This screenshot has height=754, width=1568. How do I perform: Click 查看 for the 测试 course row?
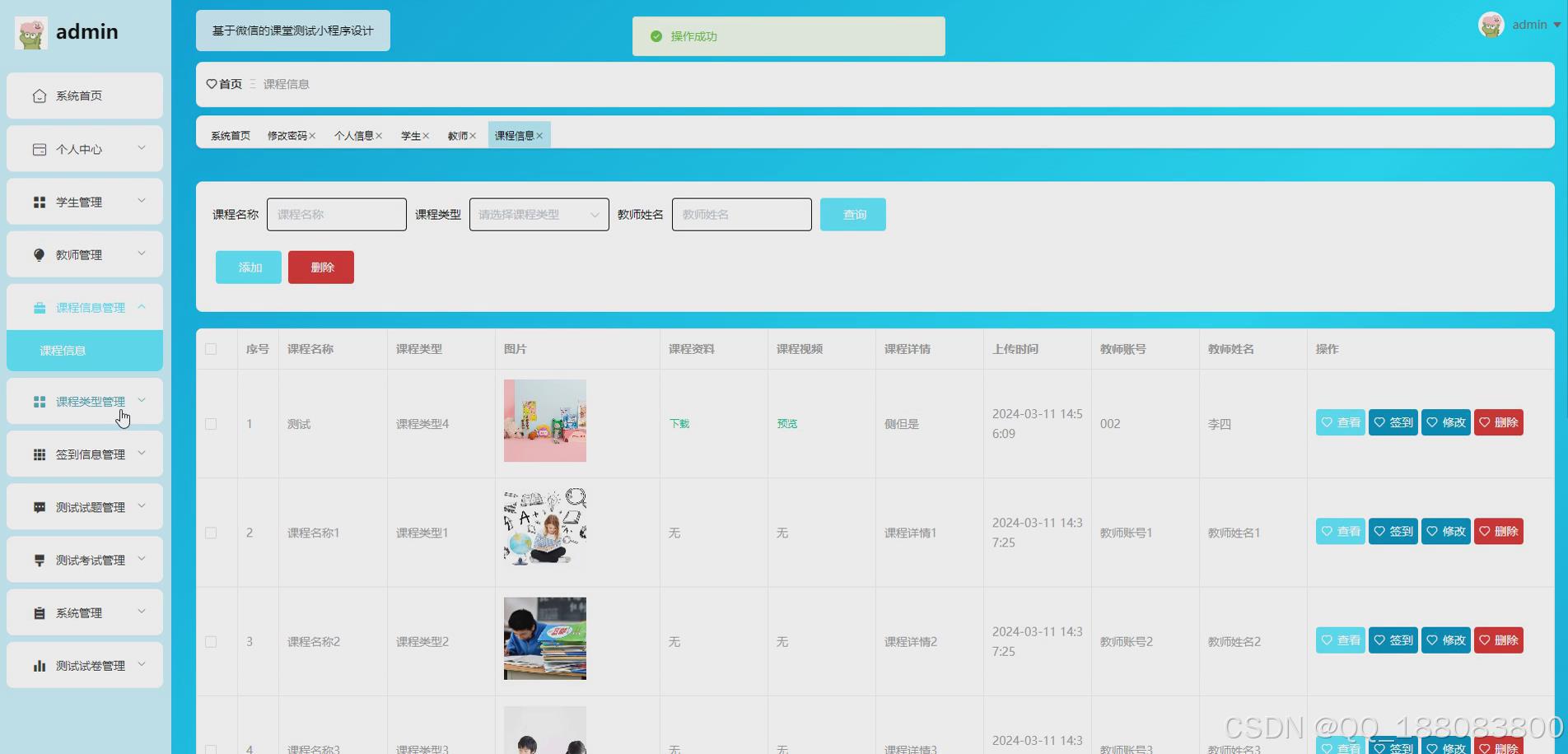(1341, 422)
